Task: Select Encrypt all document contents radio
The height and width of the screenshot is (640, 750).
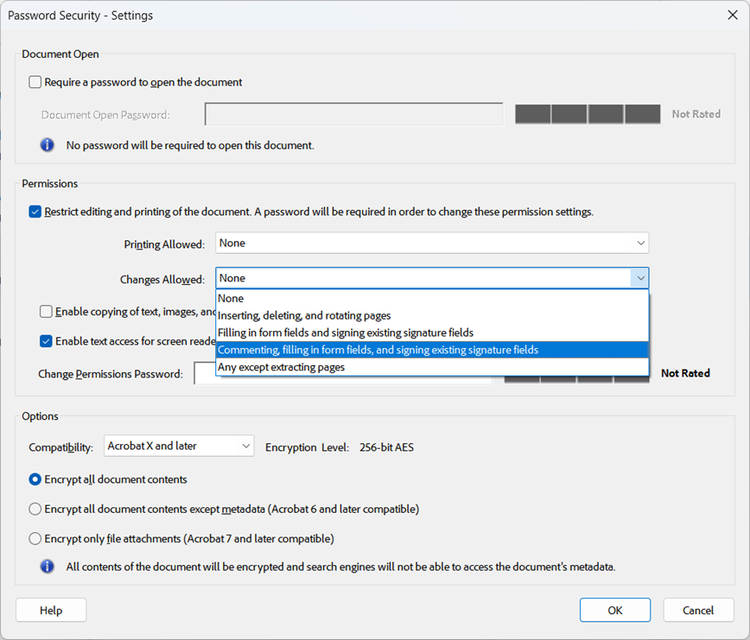Action: 36,479
